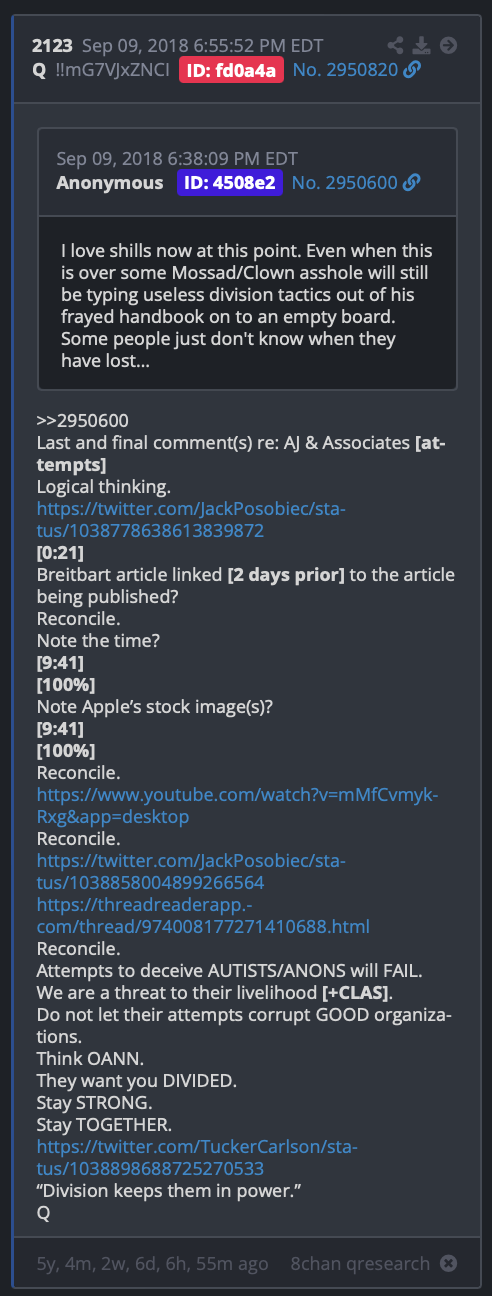Viewport: 492px width, 1296px height.
Task: Click the download icon on post 2123
Action: click(x=422, y=45)
